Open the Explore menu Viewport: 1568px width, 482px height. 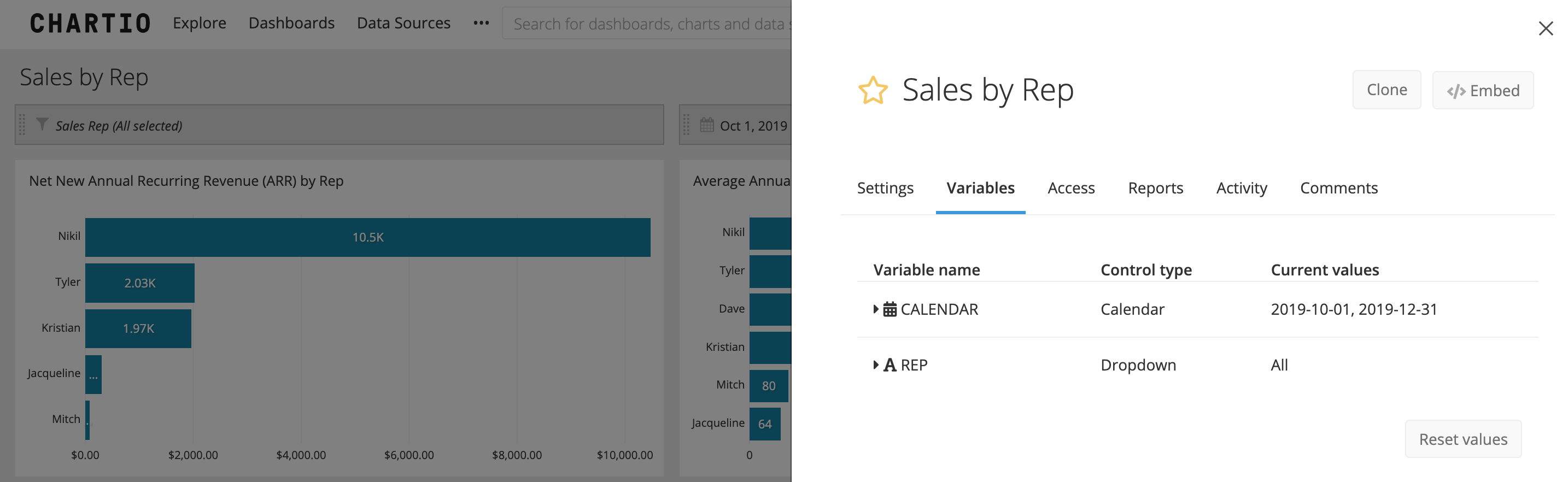point(200,23)
